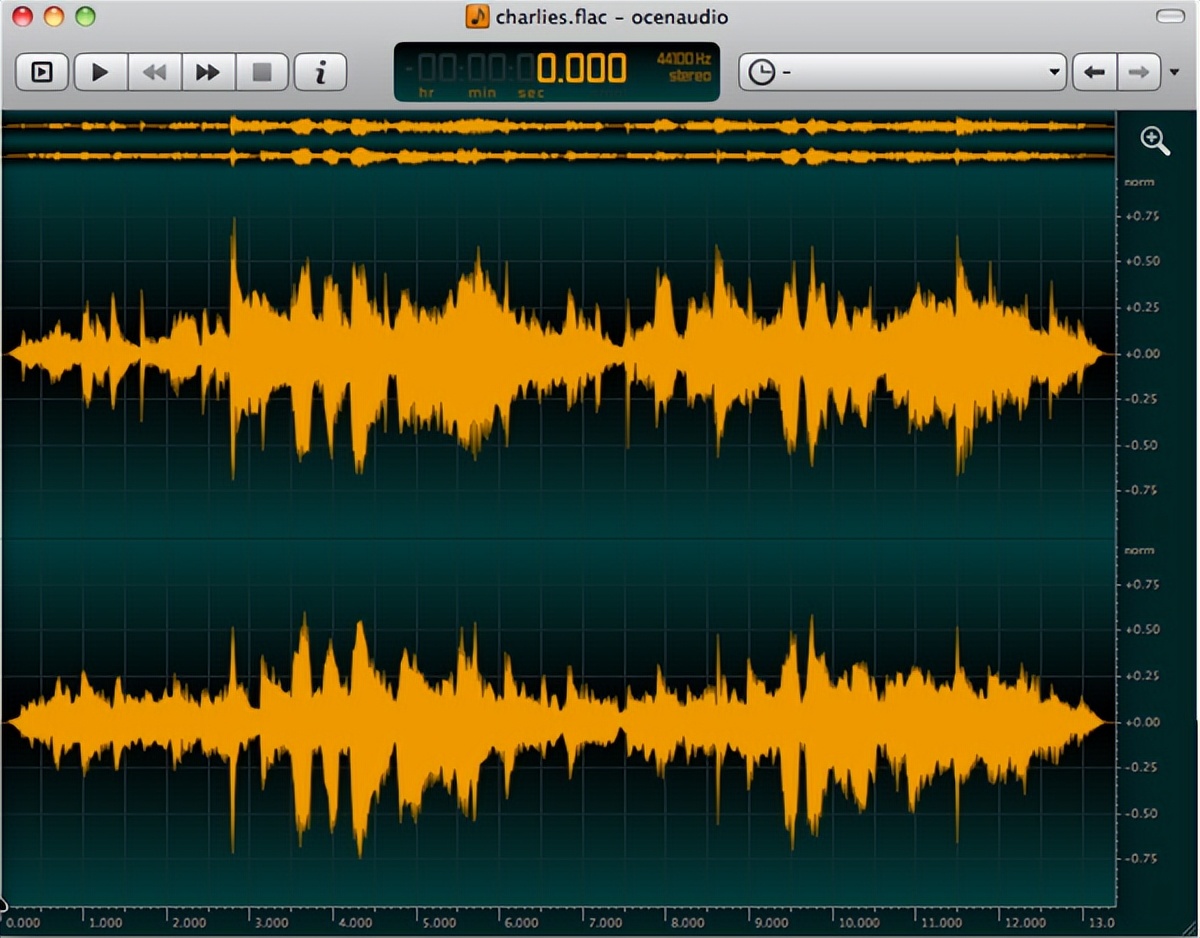Click the bottom channel's norm scale label
This screenshot has width=1200, height=938.
[x=1139, y=550]
